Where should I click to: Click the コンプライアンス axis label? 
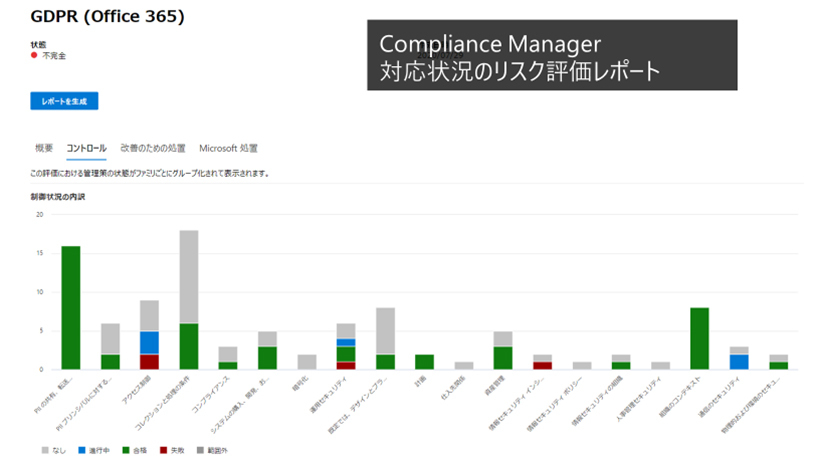(x=210, y=395)
